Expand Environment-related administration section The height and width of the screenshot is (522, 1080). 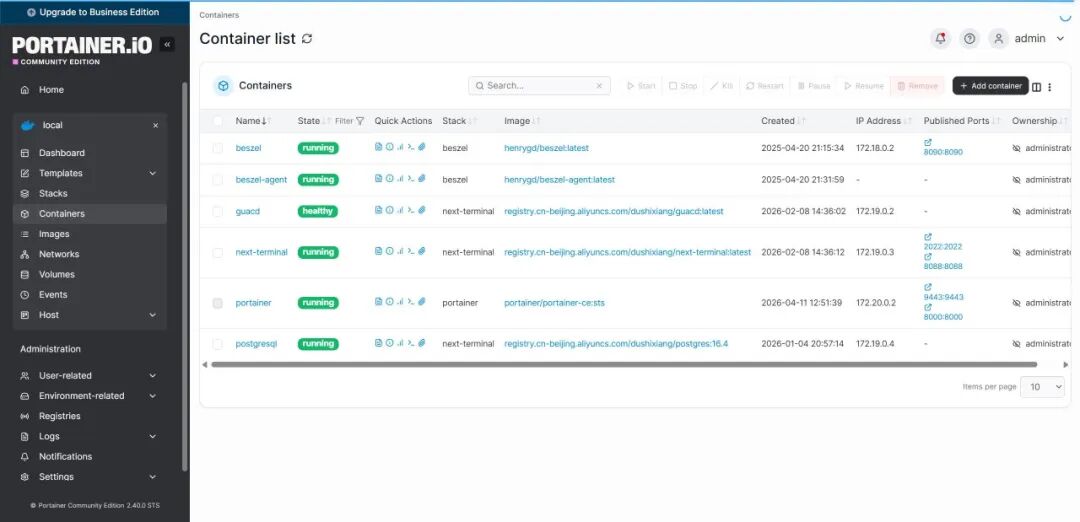pos(153,396)
